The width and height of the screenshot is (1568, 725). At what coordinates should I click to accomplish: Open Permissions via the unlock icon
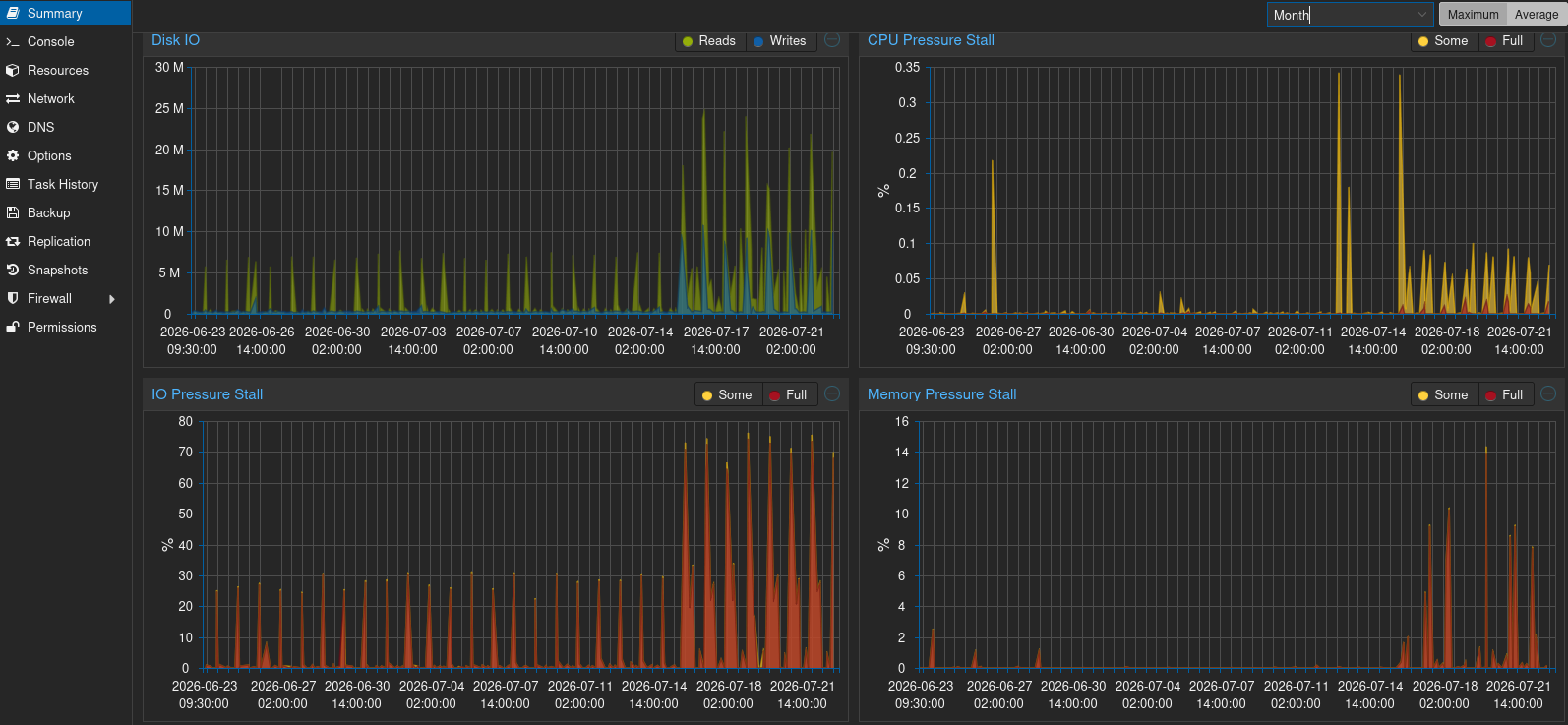(x=13, y=328)
